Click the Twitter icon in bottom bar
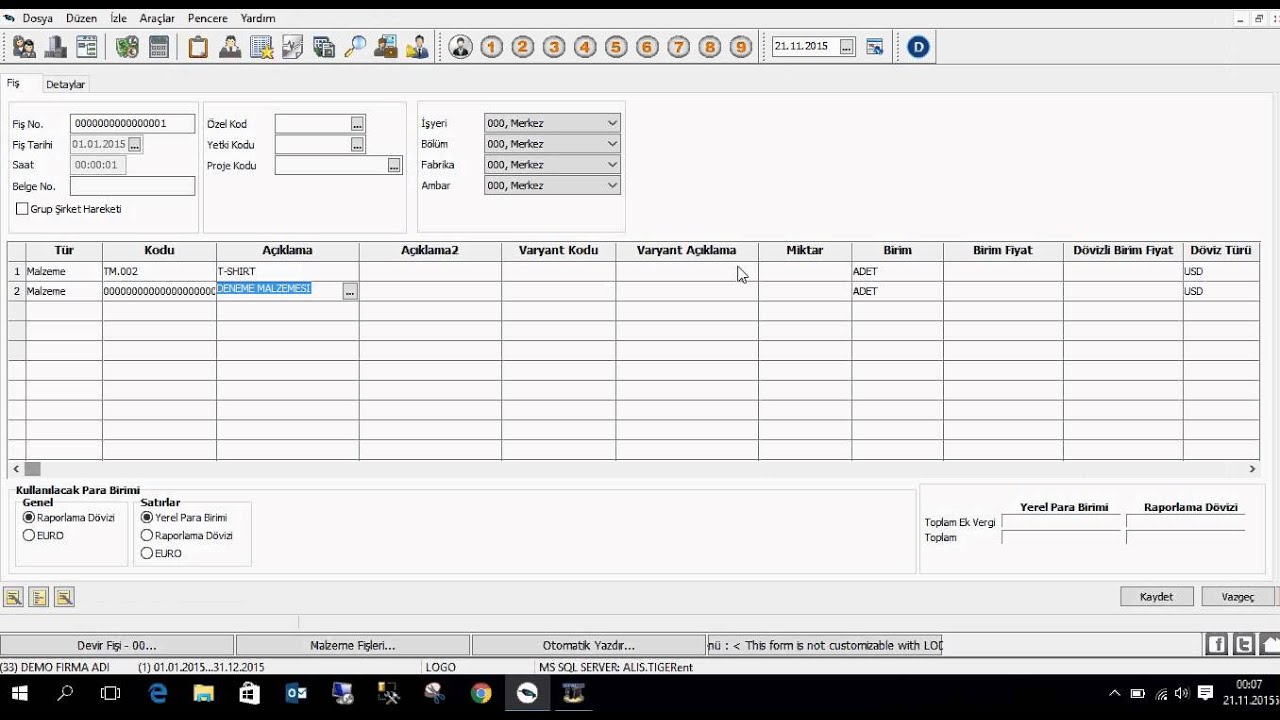The width and height of the screenshot is (1280, 720). point(1244,645)
